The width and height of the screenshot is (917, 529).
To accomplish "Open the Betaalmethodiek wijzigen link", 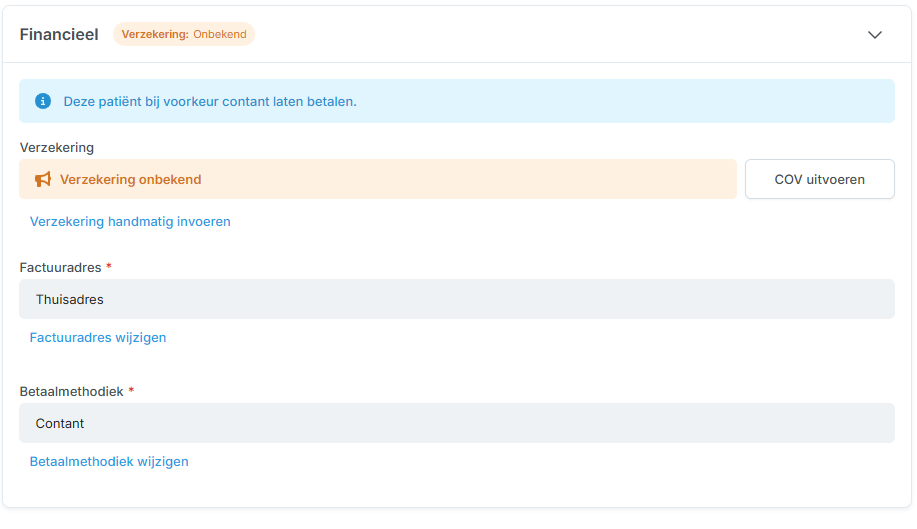I will pyautogui.click(x=109, y=462).
